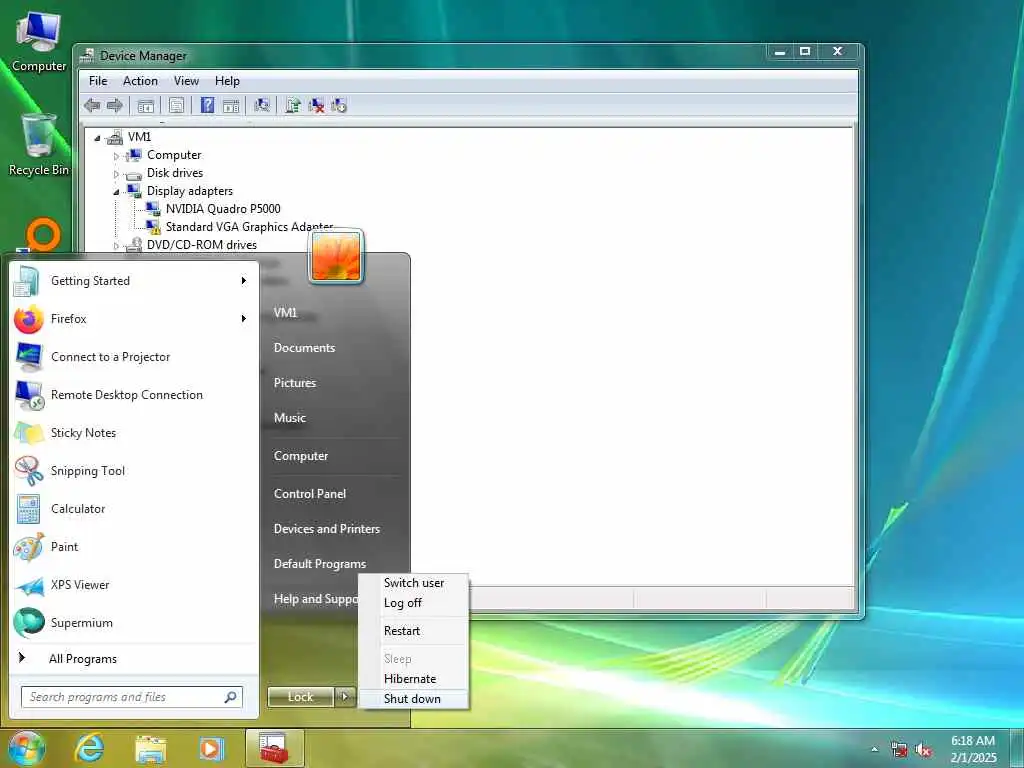The width and height of the screenshot is (1024, 768).
Task: Click Update Driver Software toolbar icon
Action: click(x=293, y=105)
